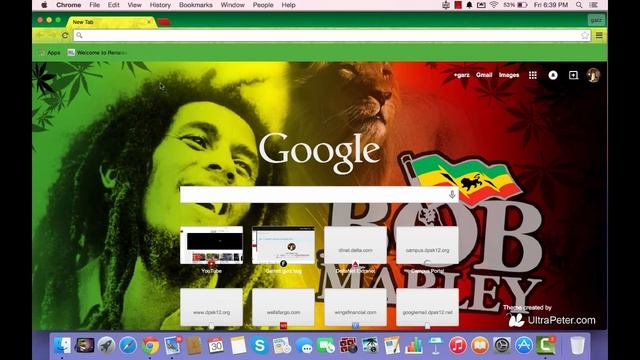Launch Camtasia from the Dock
The image size is (640, 360).
(546, 345)
